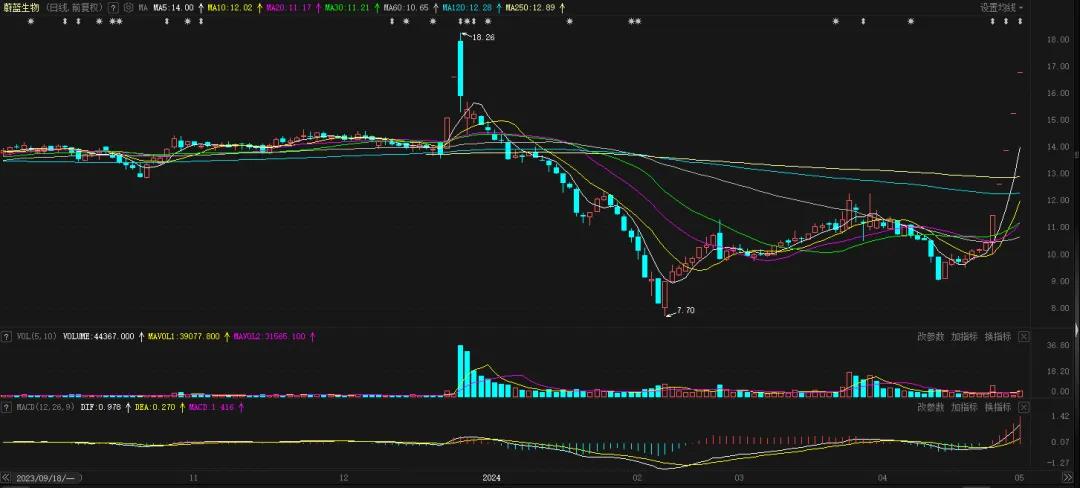Select the MAVOL1:39077.800 readout

pos(184,337)
